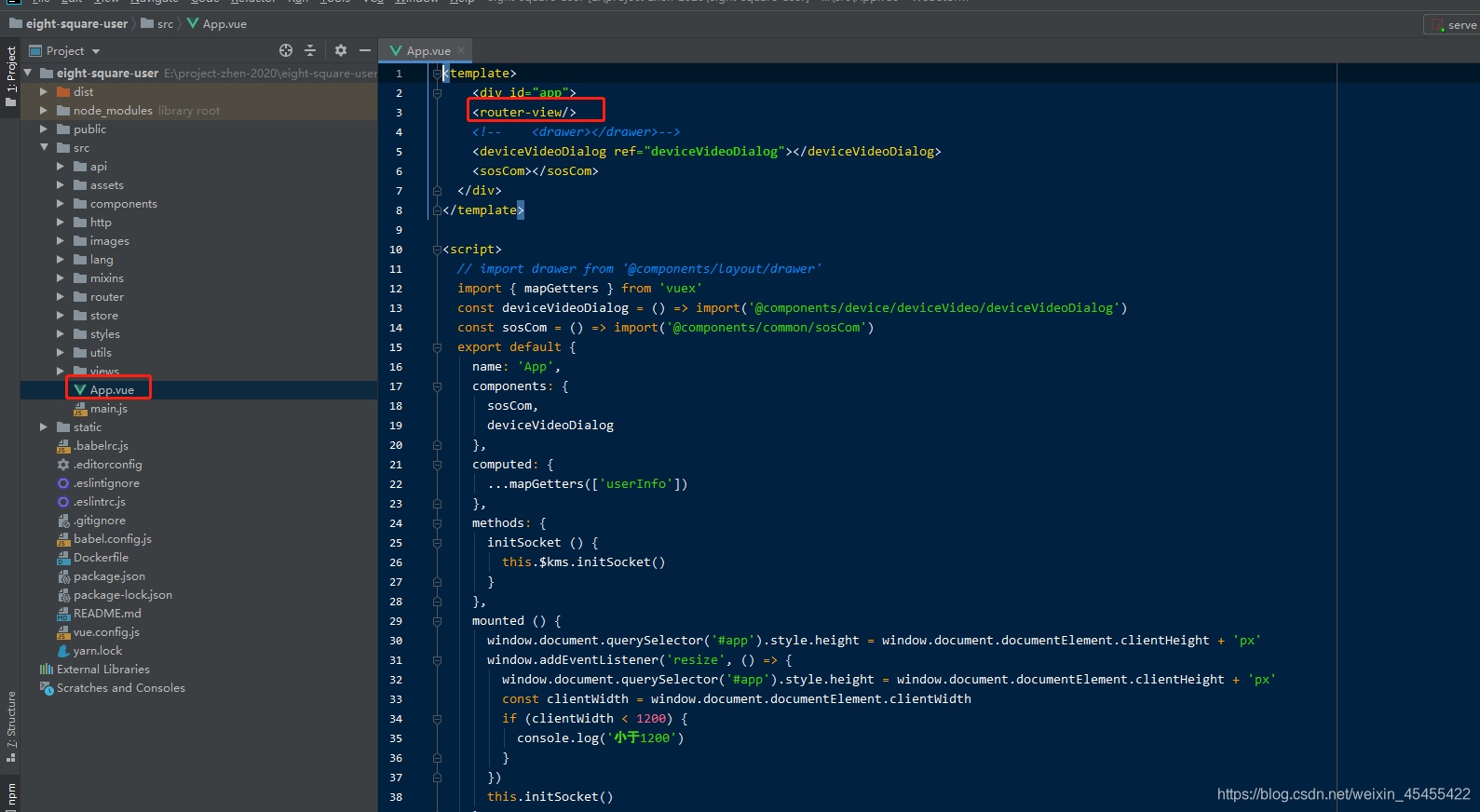Fold the mounted hook at line 29
1480x812 pixels.
(x=437, y=621)
